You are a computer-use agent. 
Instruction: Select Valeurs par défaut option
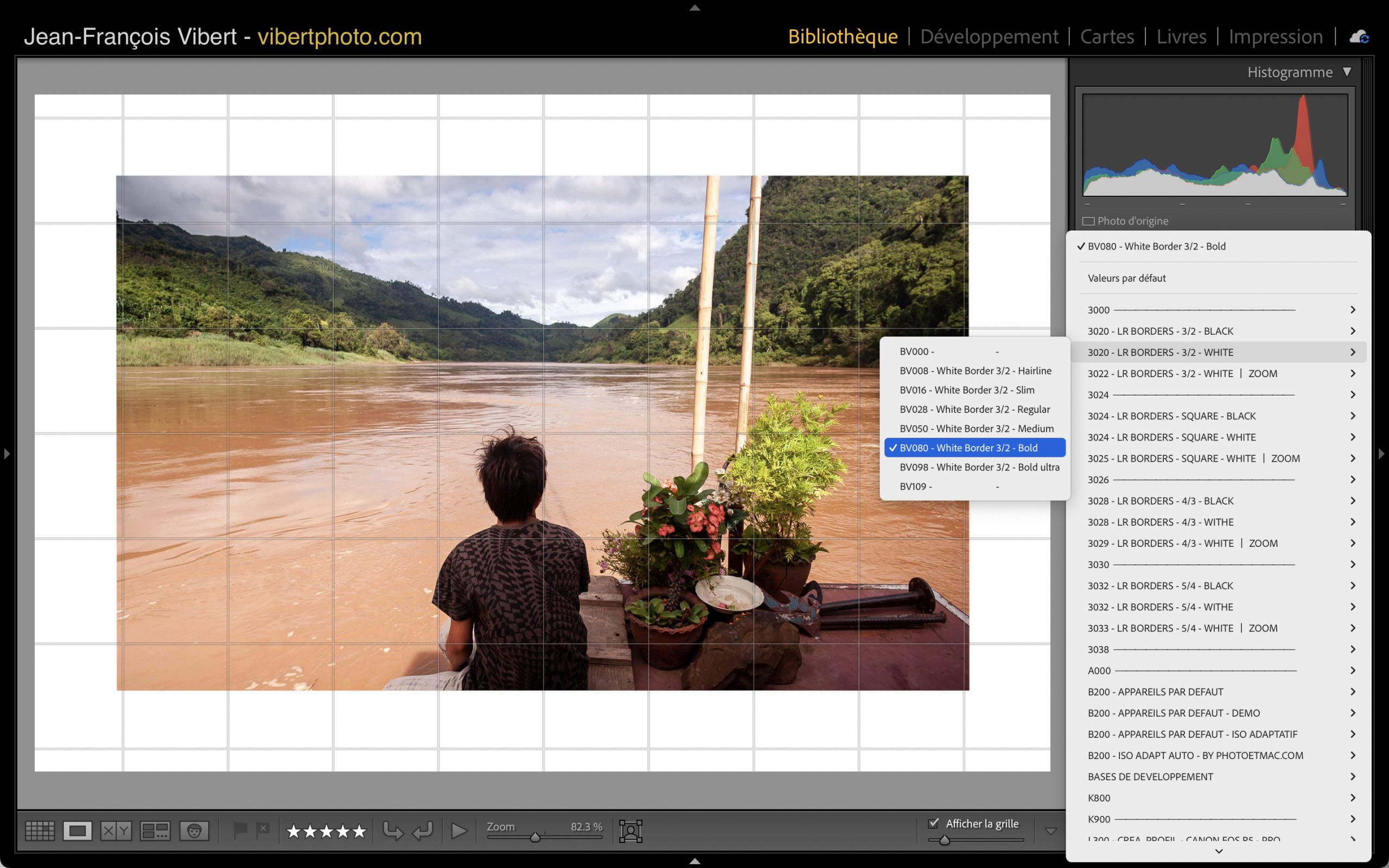[1126, 278]
